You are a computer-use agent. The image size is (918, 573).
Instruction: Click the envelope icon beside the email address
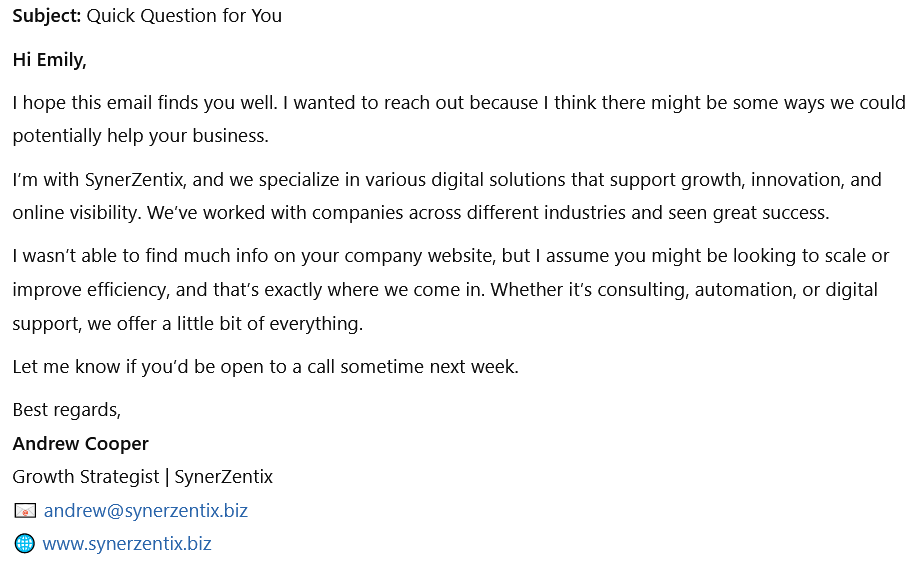25,511
